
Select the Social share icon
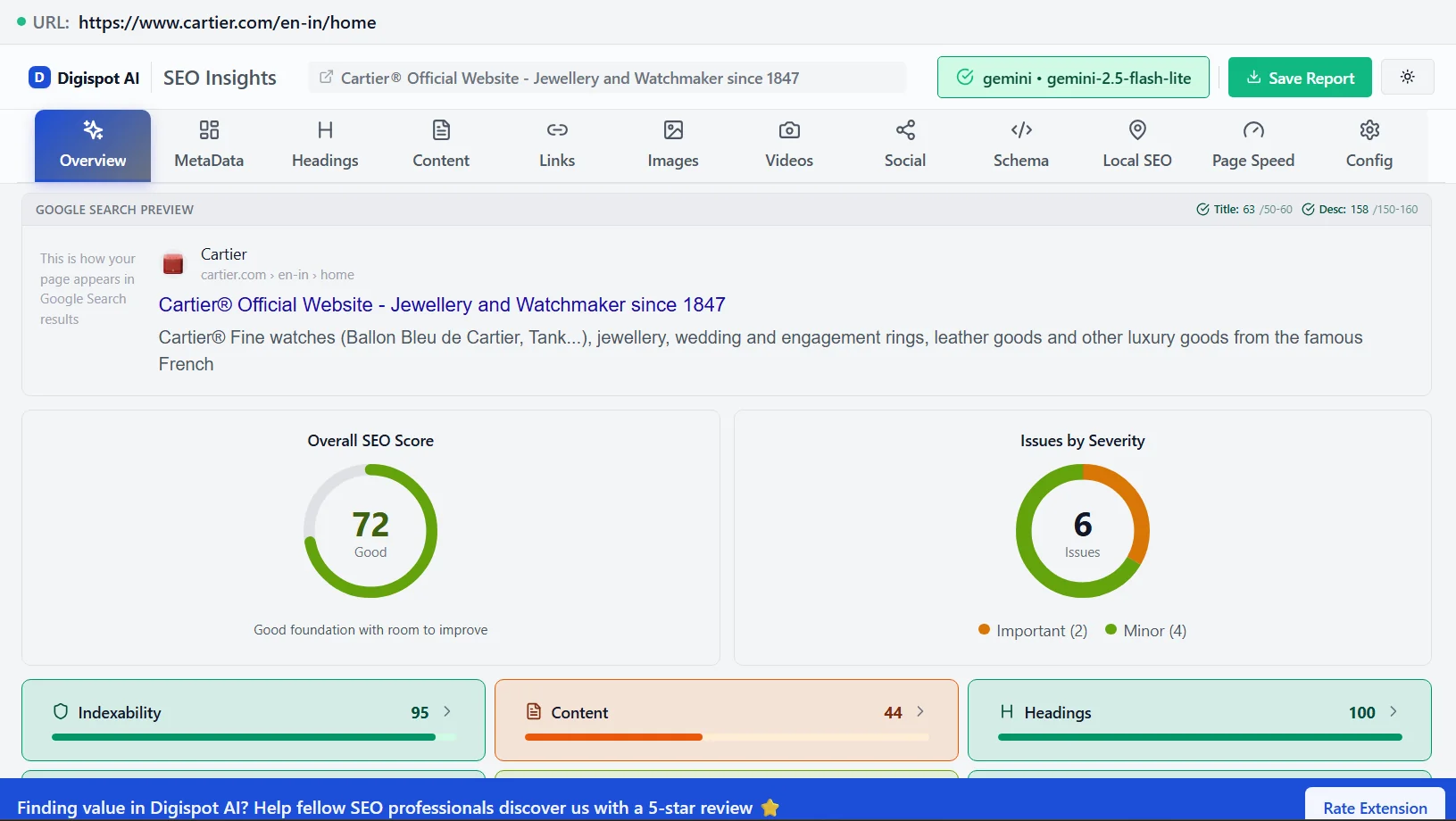pos(904,130)
